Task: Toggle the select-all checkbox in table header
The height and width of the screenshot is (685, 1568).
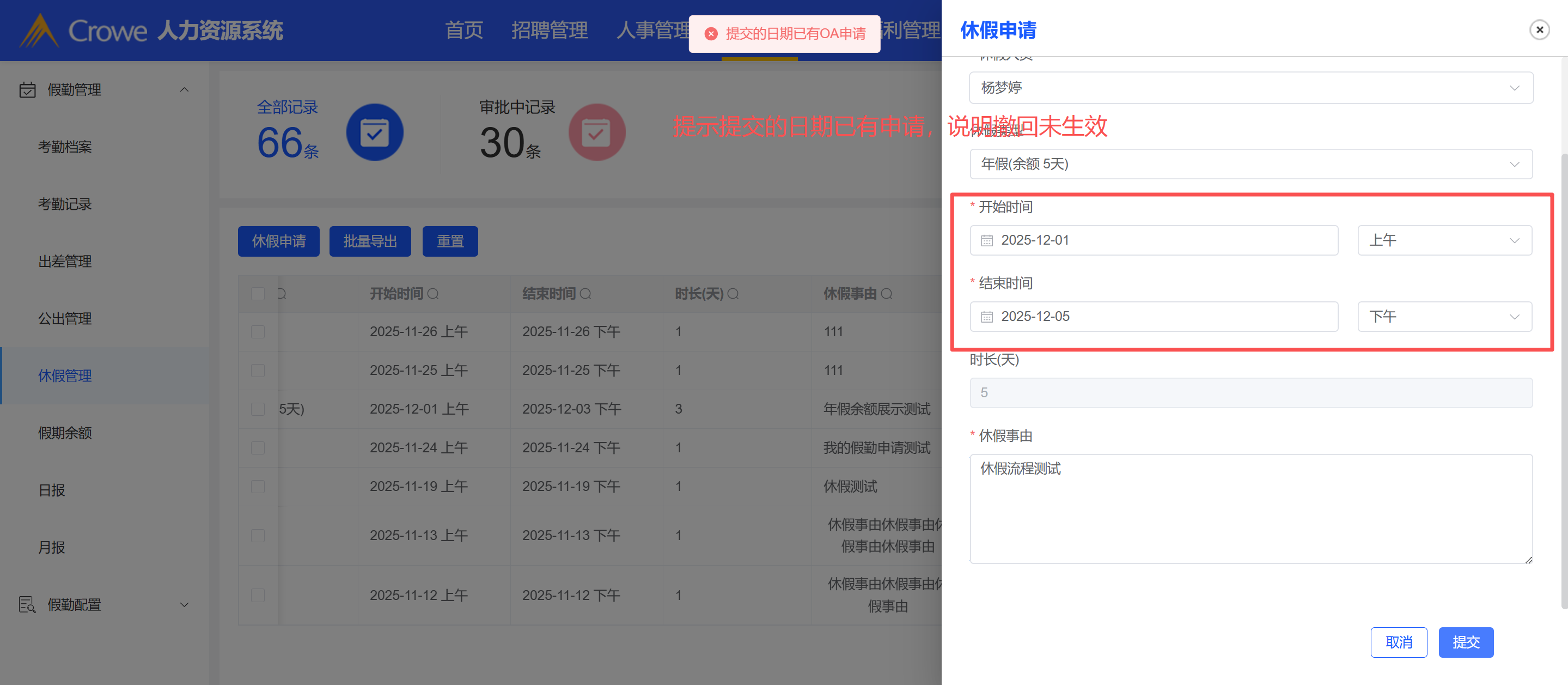Action: tap(258, 294)
